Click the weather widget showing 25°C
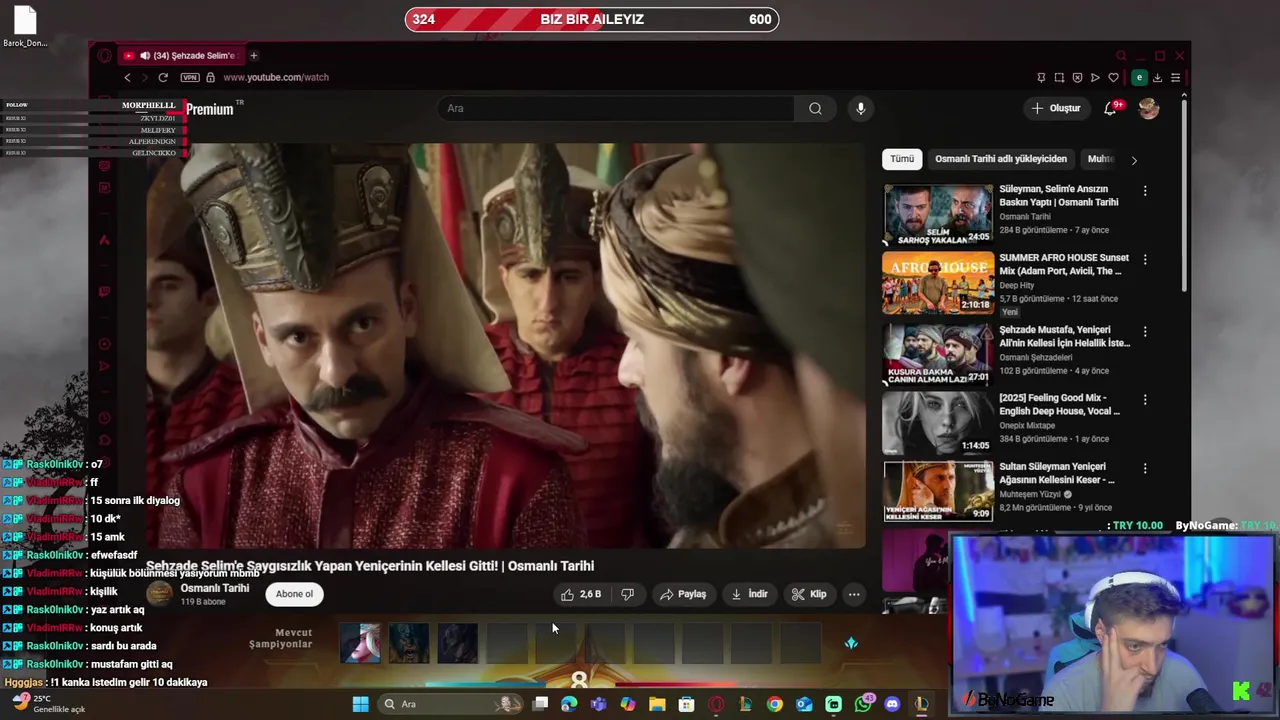This screenshot has width=1280, height=720. (x=48, y=704)
